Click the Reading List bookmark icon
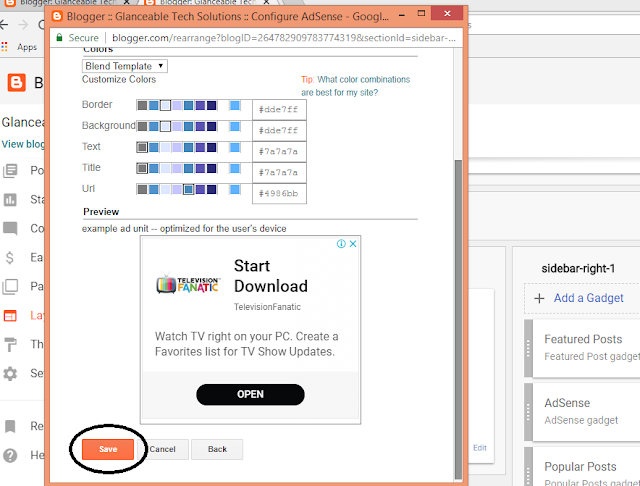Image resolution: width=640 pixels, height=486 pixels. coord(10,426)
